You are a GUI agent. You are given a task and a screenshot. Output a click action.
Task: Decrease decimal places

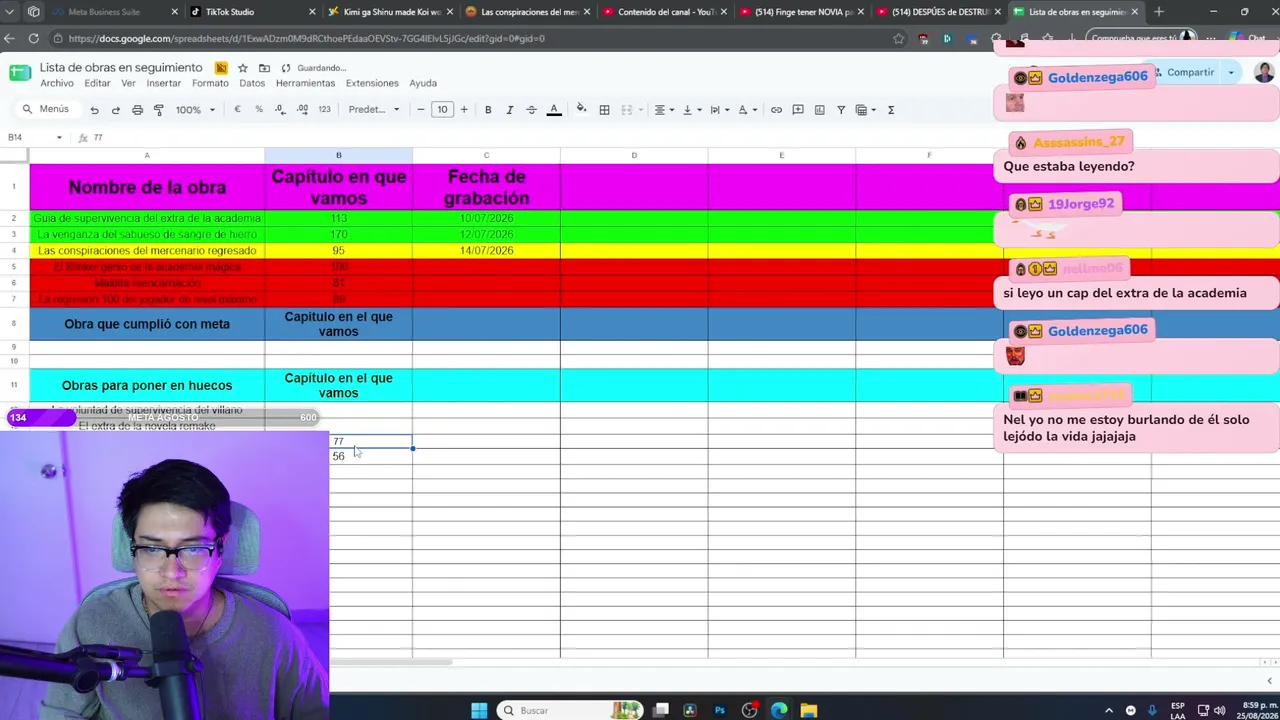[280, 110]
